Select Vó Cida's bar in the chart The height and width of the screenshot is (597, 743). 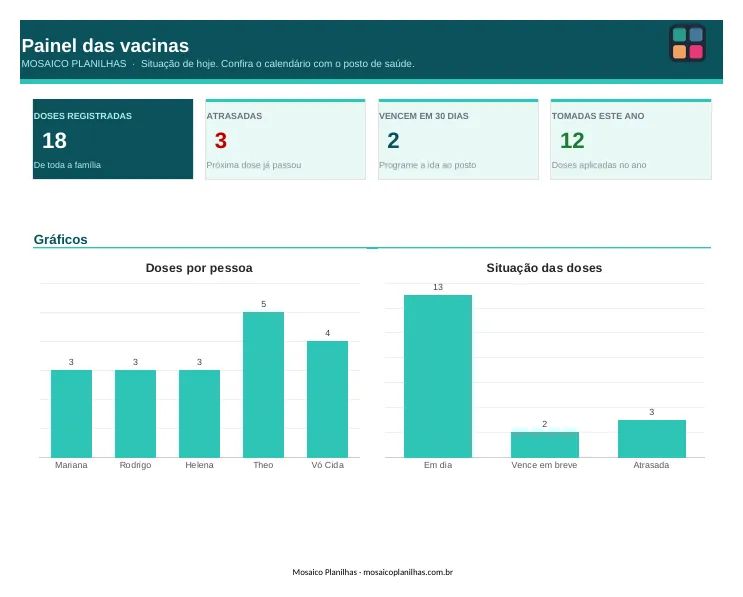[x=327, y=399]
